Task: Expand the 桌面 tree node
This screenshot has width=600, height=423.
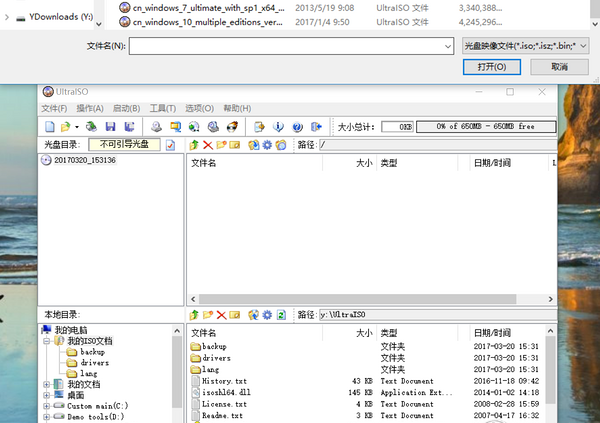Action: coord(47,395)
